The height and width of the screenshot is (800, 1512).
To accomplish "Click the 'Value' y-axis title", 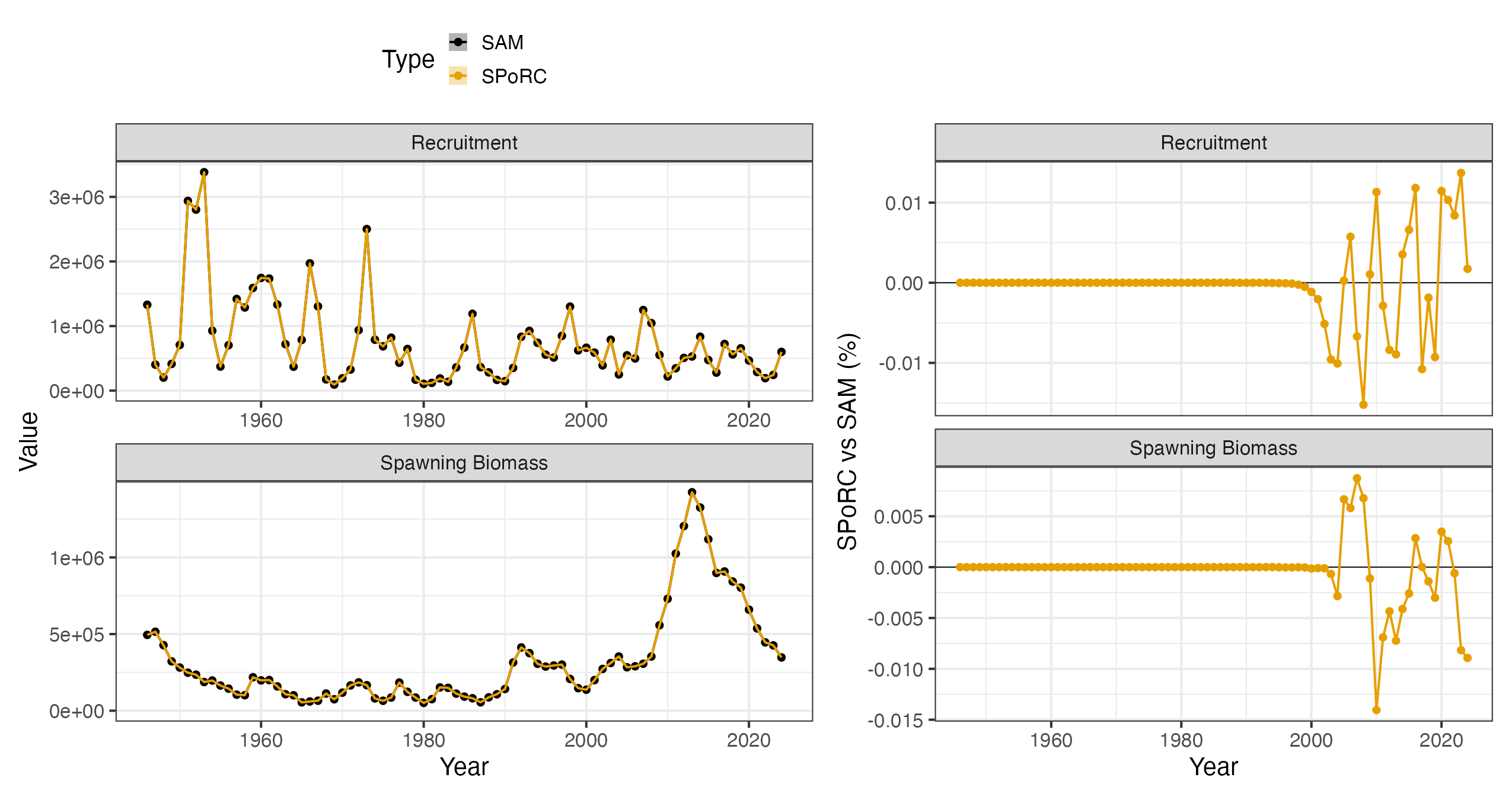I will click(x=28, y=441).
